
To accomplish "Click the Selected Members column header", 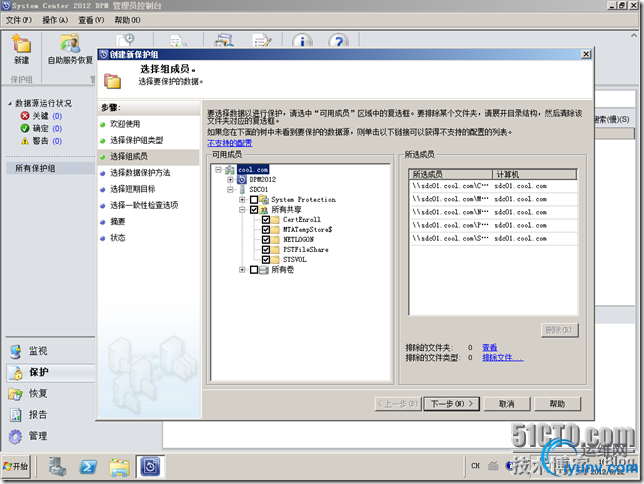I will tap(451, 174).
